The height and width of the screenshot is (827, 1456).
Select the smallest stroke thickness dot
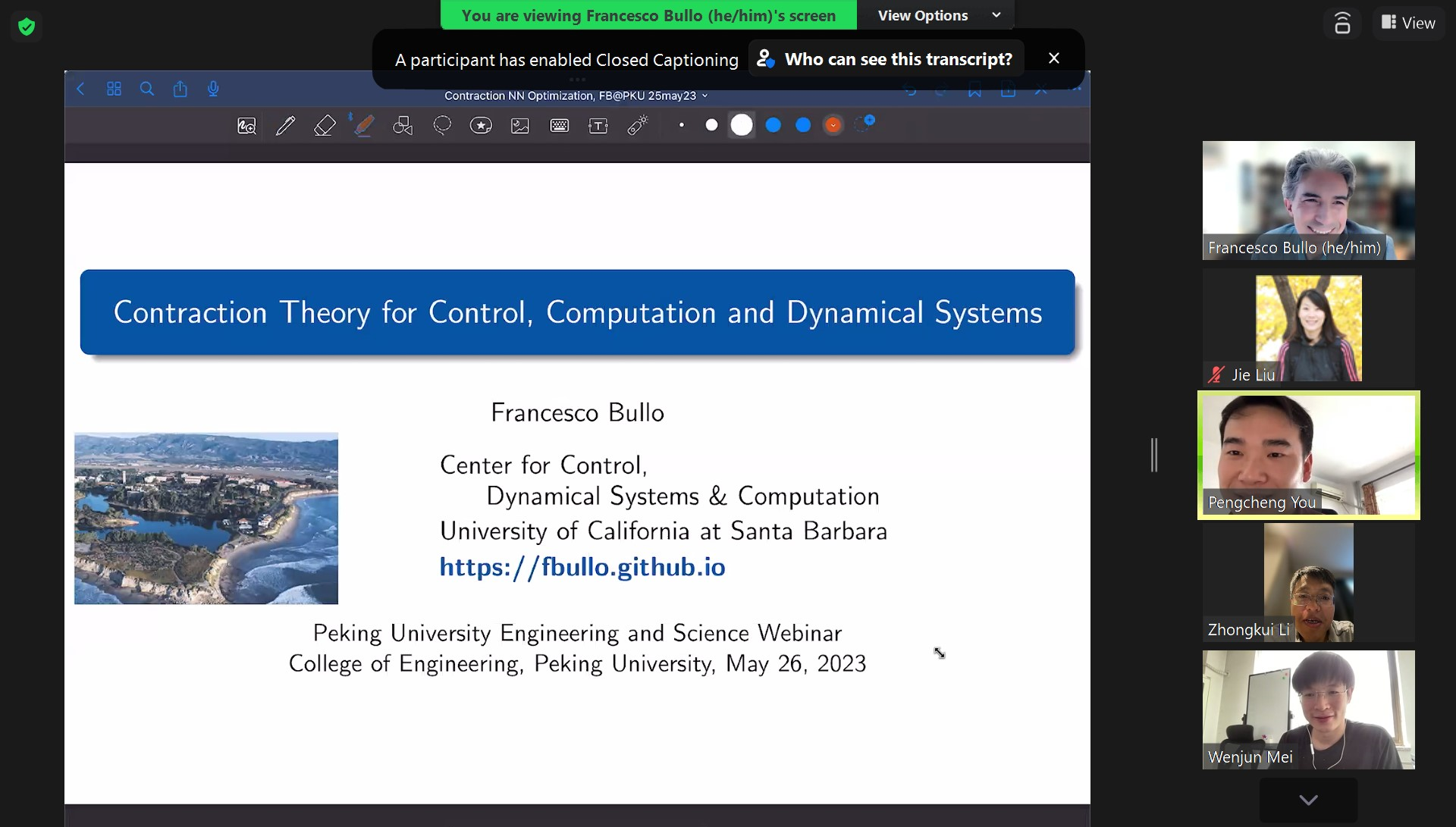pos(682,125)
